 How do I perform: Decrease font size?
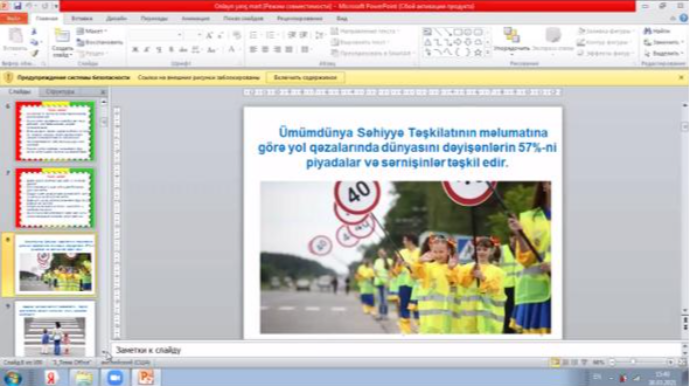[x=220, y=35]
